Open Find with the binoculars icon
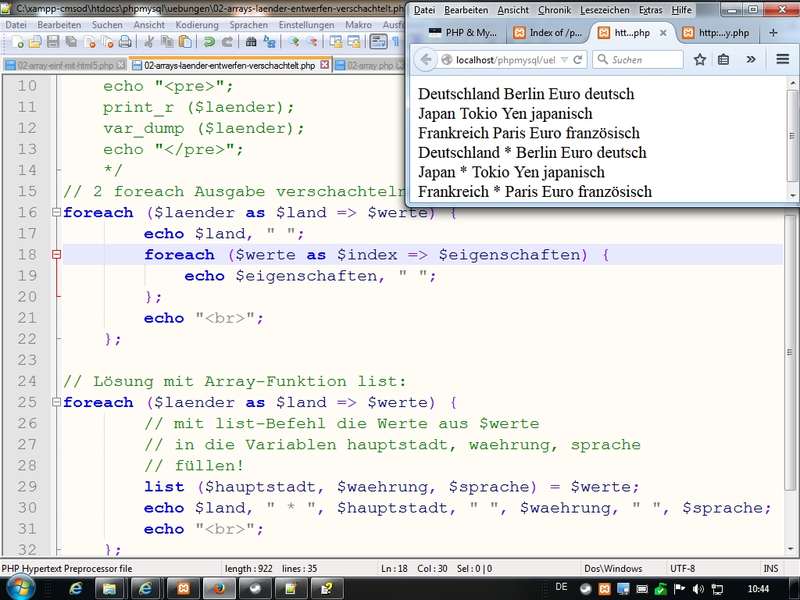The width and height of the screenshot is (800, 600). coord(251,42)
